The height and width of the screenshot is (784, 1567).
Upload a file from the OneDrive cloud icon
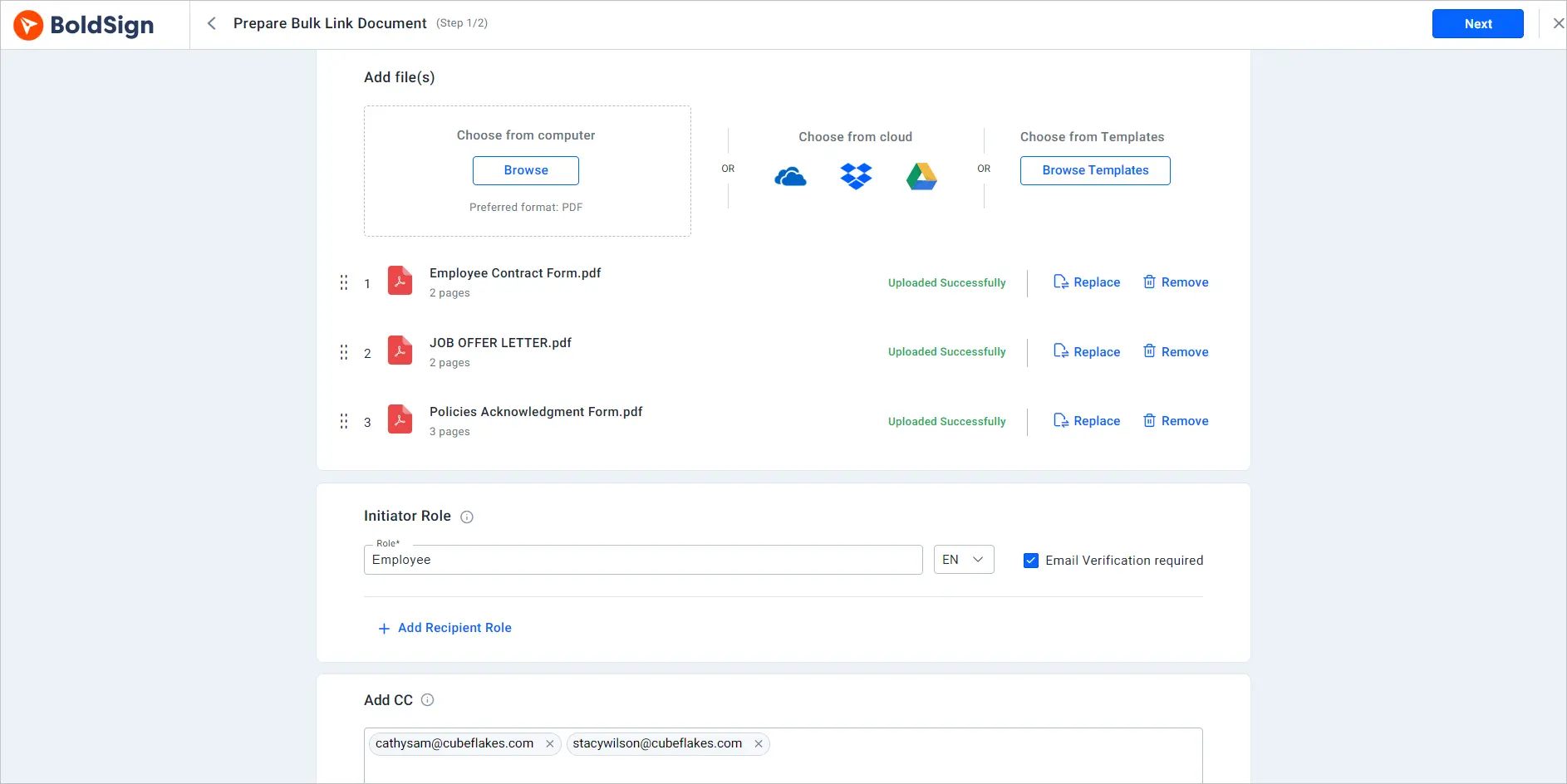(790, 175)
